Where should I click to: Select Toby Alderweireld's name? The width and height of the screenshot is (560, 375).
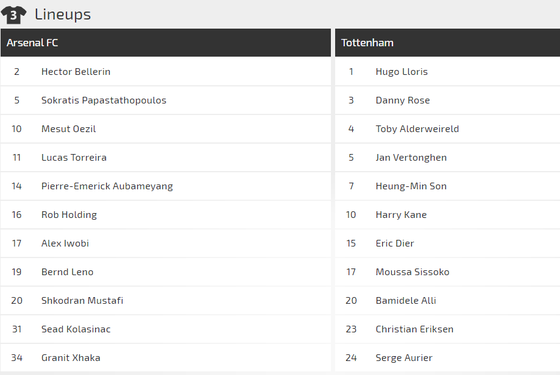[417, 129]
